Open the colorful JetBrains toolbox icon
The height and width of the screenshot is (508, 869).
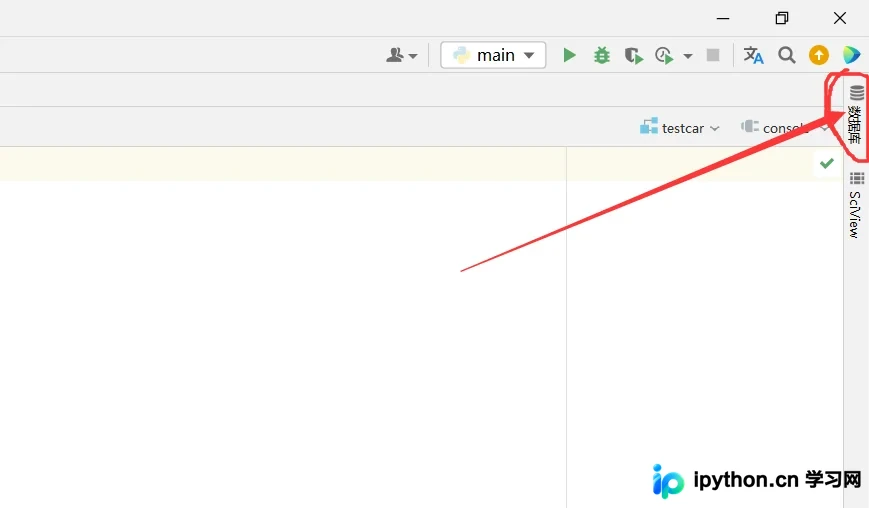click(851, 55)
